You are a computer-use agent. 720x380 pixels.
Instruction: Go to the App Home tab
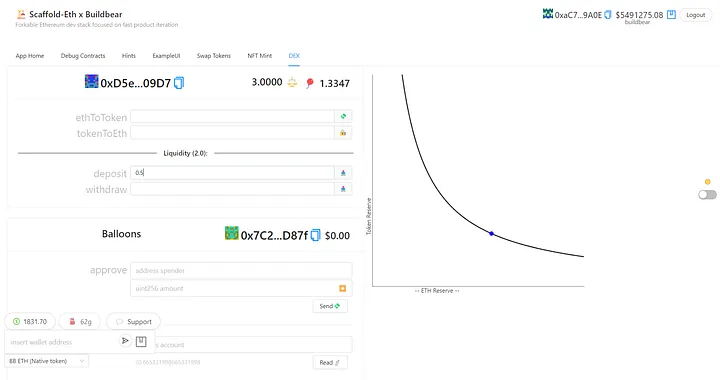[30, 56]
